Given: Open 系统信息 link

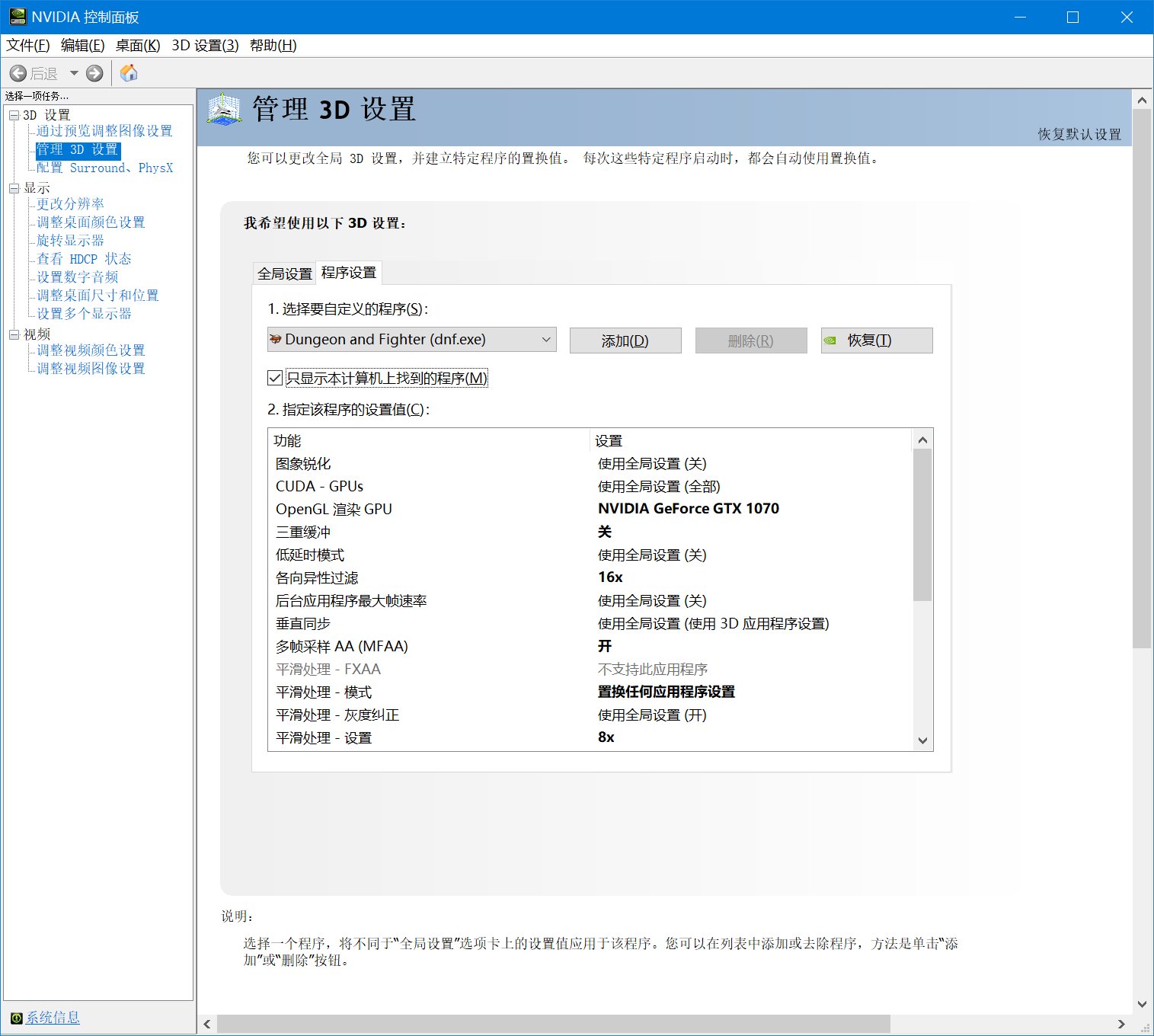Looking at the screenshot, I should [x=53, y=1018].
